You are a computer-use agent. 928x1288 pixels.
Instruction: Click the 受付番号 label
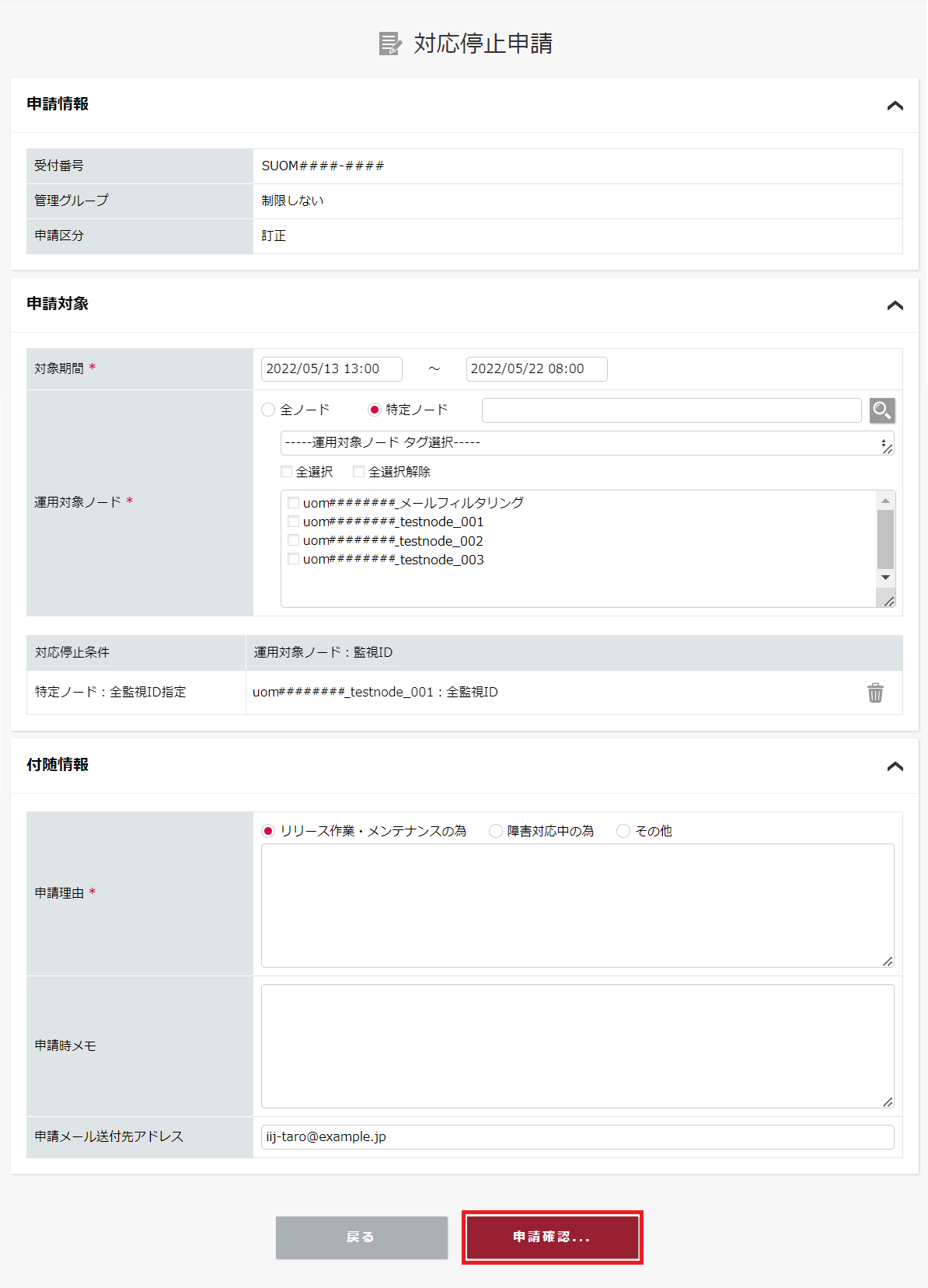[x=59, y=166]
